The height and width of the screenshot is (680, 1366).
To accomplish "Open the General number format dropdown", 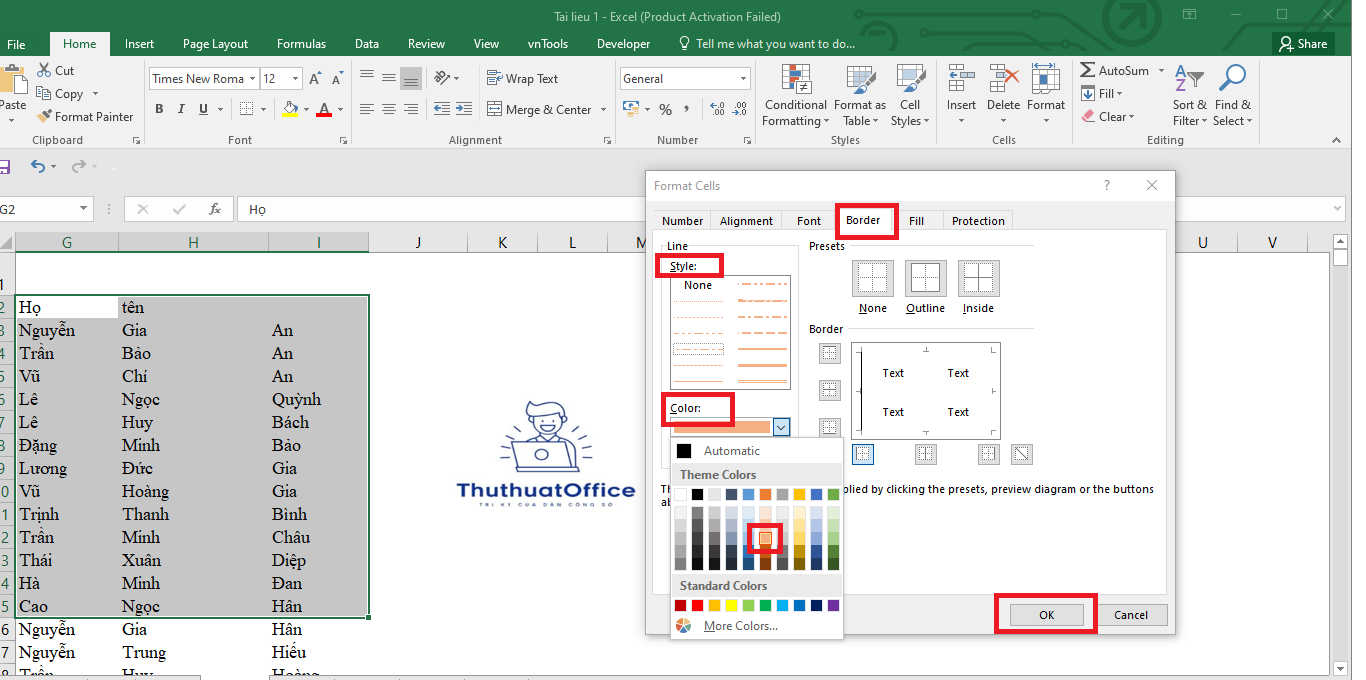I will [x=744, y=79].
